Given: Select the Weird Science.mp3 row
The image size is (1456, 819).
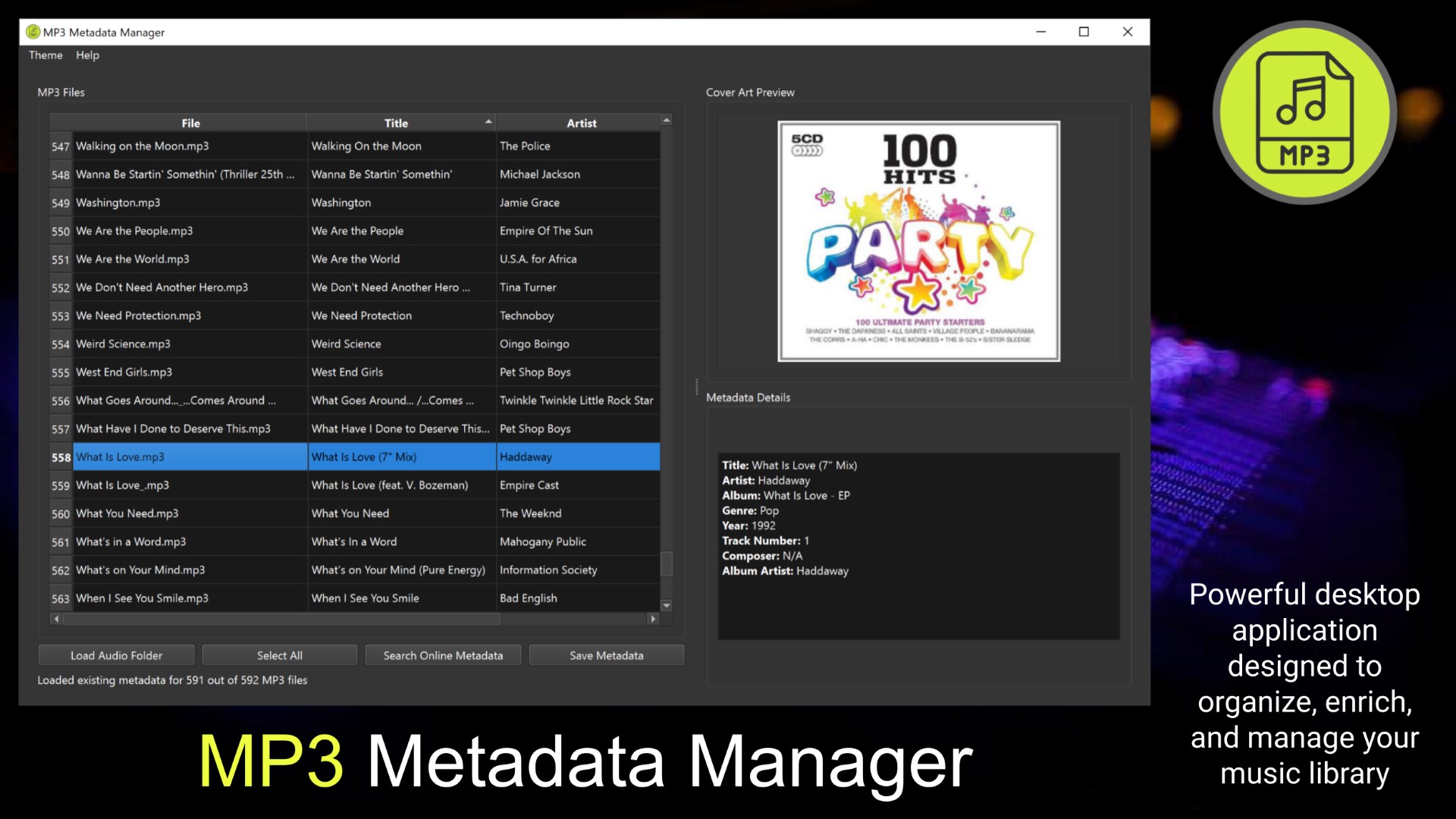Looking at the screenshot, I should [123, 344].
